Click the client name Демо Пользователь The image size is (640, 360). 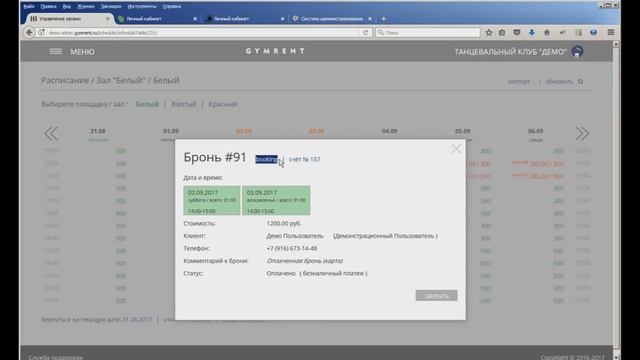pyautogui.click(x=295, y=236)
